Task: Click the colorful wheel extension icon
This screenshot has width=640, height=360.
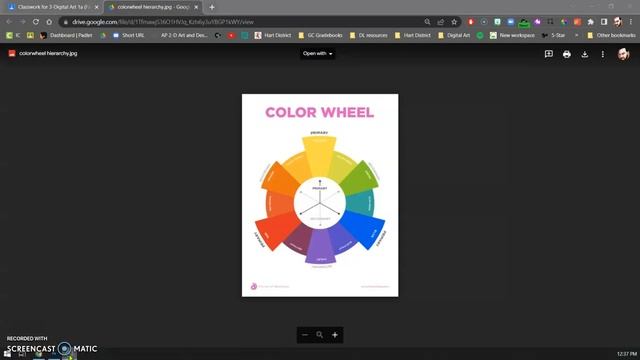Action: (x=564, y=22)
